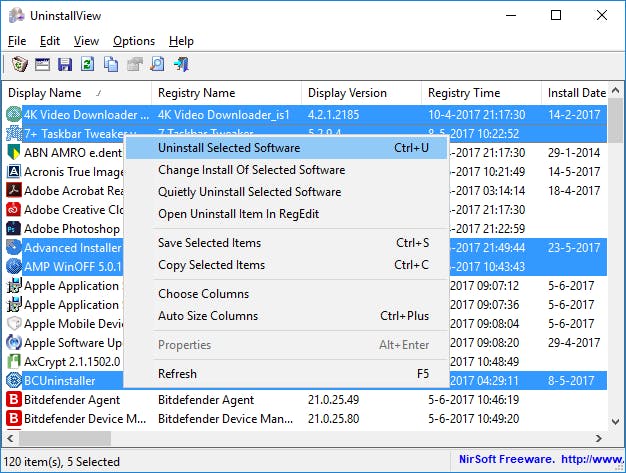Sort by the Registry Time column header

[463, 93]
